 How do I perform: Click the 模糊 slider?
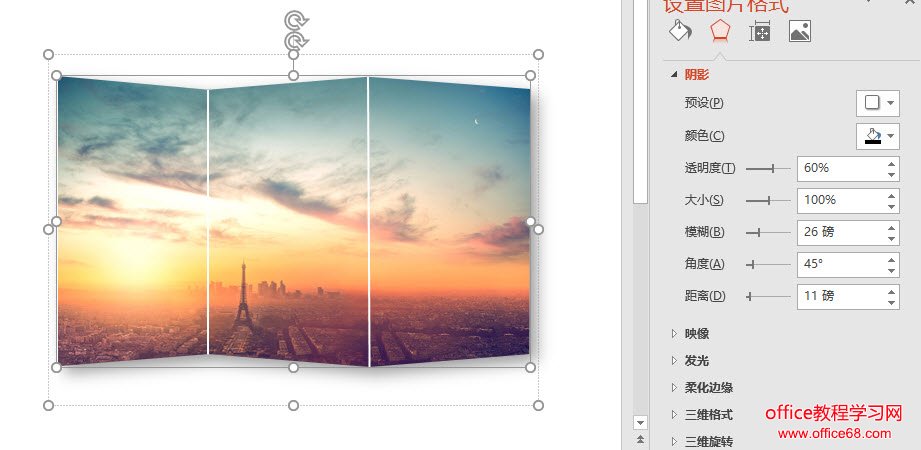768,233
